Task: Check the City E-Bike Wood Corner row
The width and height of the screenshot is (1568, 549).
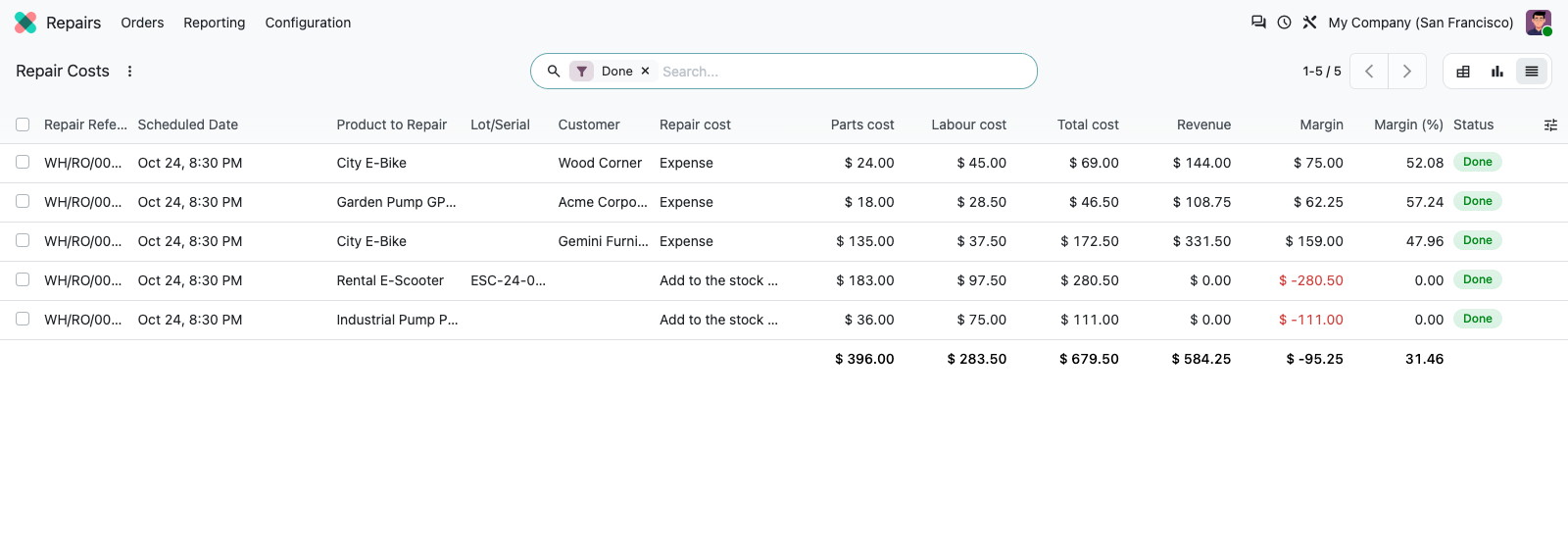Action: click(x=23, y=162)
